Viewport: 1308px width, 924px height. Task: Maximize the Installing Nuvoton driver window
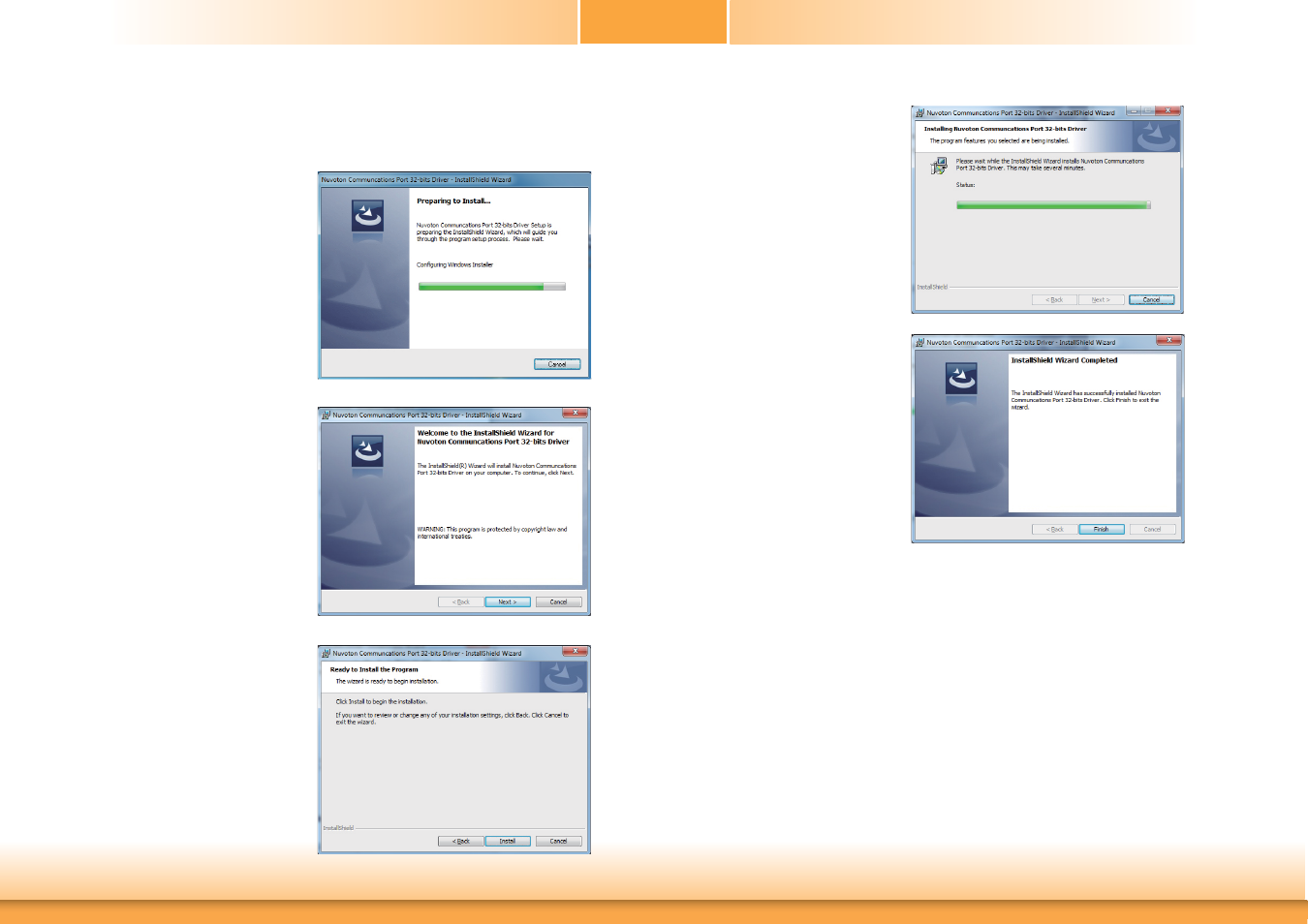tap(1148, 111)
